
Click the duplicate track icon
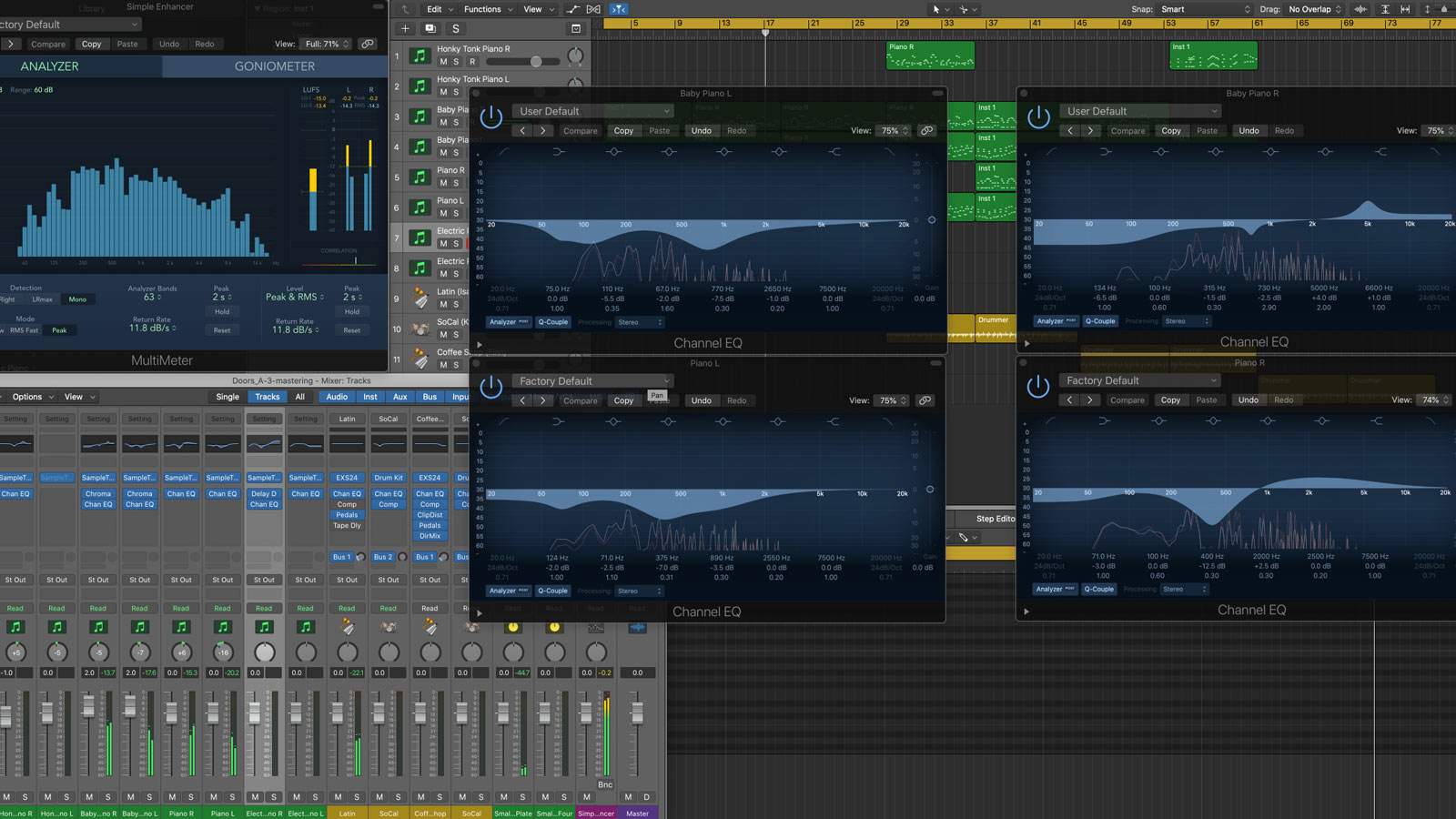[x=430, y=28]
